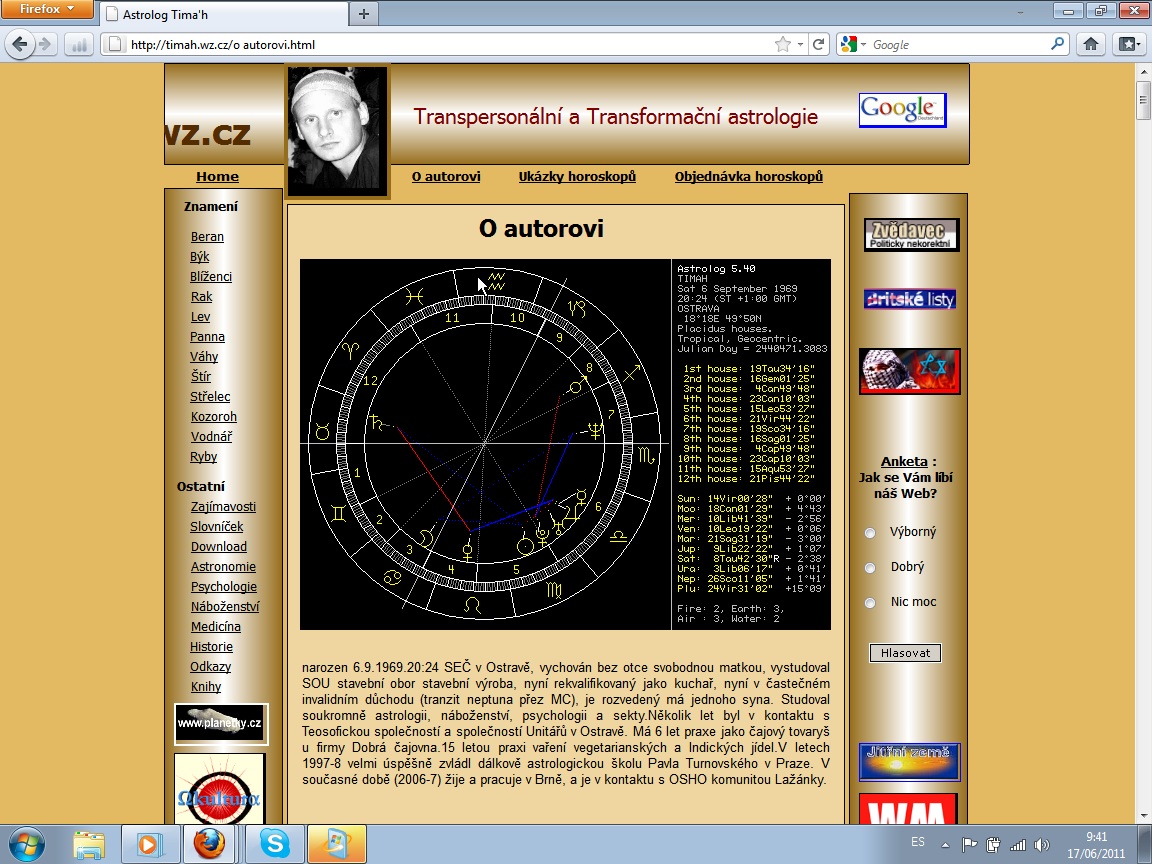1152x864 pixels.
Task: Open a new tab with plus button
Action: point(363,14)
